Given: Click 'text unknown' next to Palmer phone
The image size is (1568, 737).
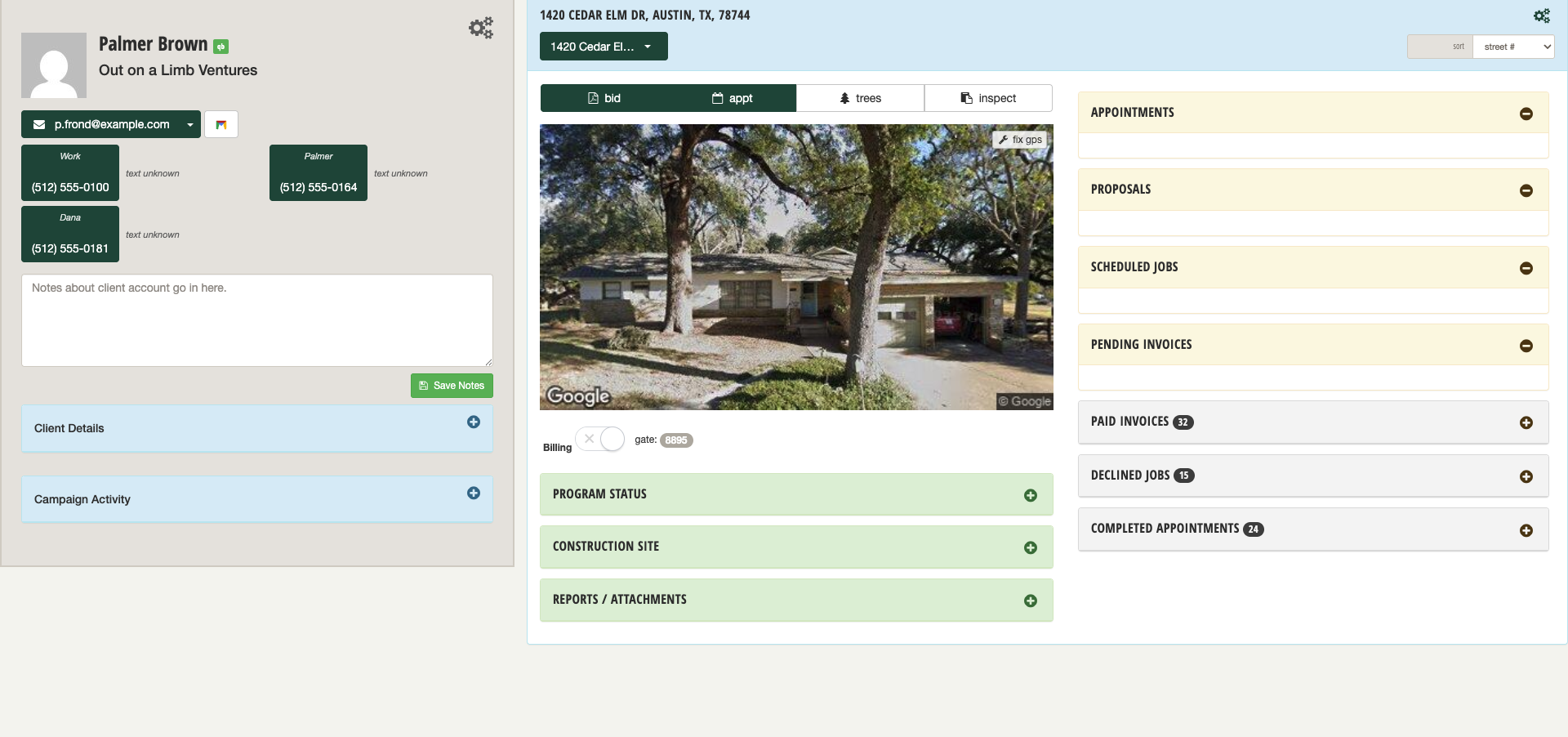Looking at the screenshot, I should click(401, 173).
